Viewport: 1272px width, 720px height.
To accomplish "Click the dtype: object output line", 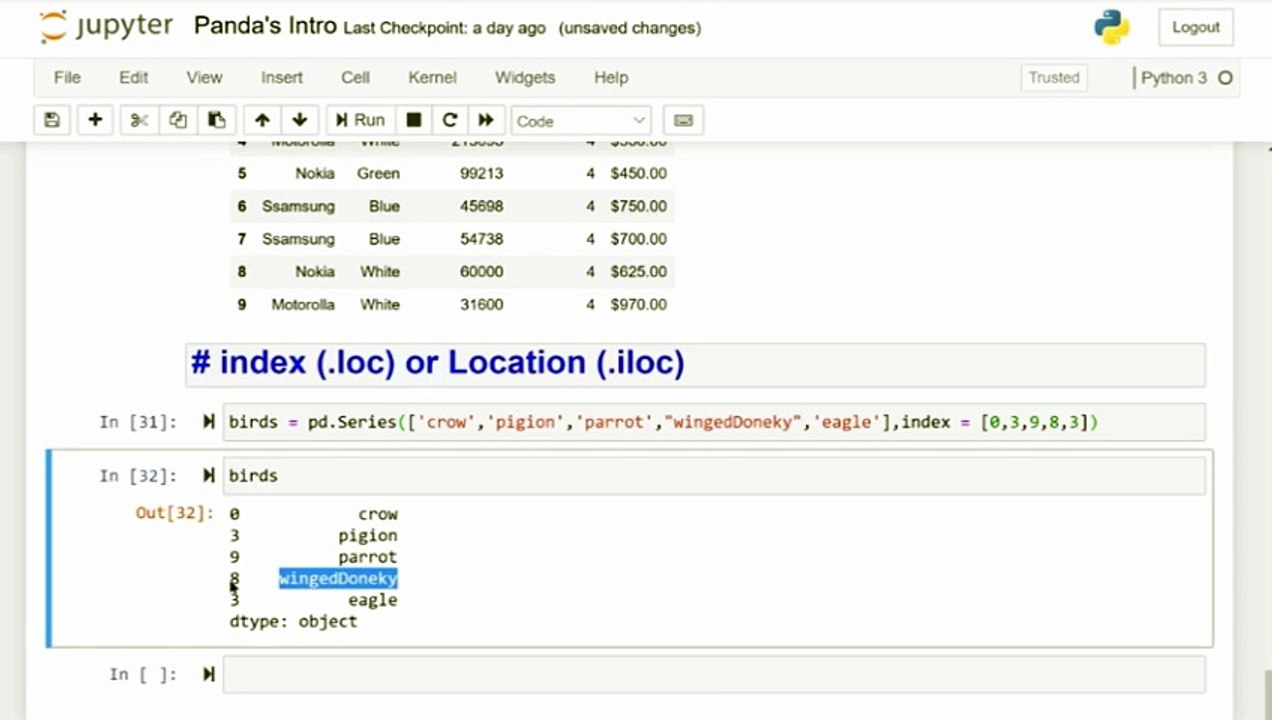I will (x=293, y=621).
